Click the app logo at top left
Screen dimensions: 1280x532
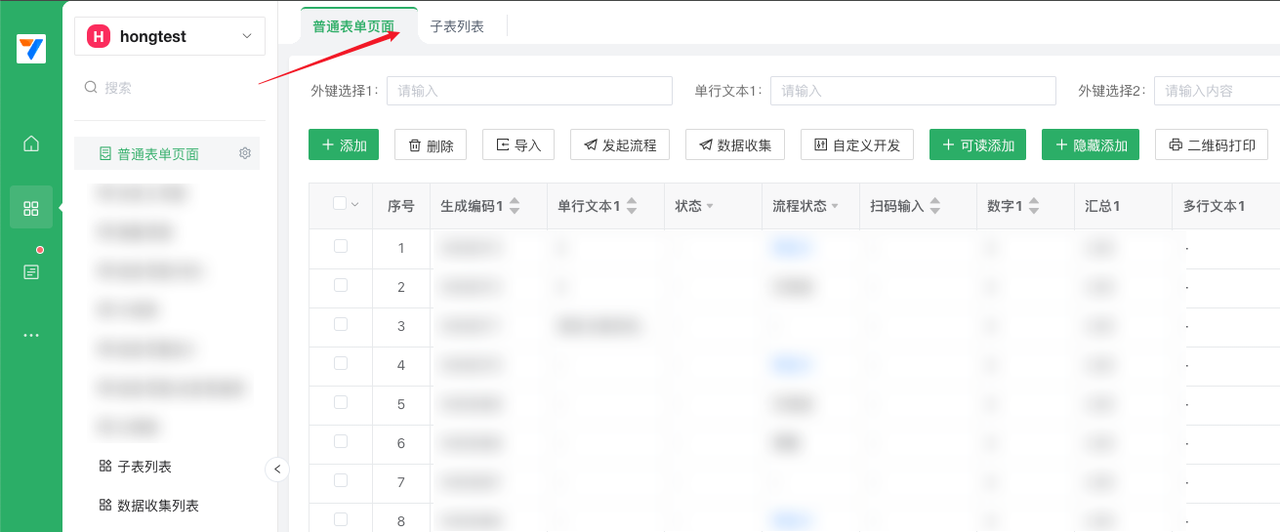pyautogui.click(x=31, y=49)
